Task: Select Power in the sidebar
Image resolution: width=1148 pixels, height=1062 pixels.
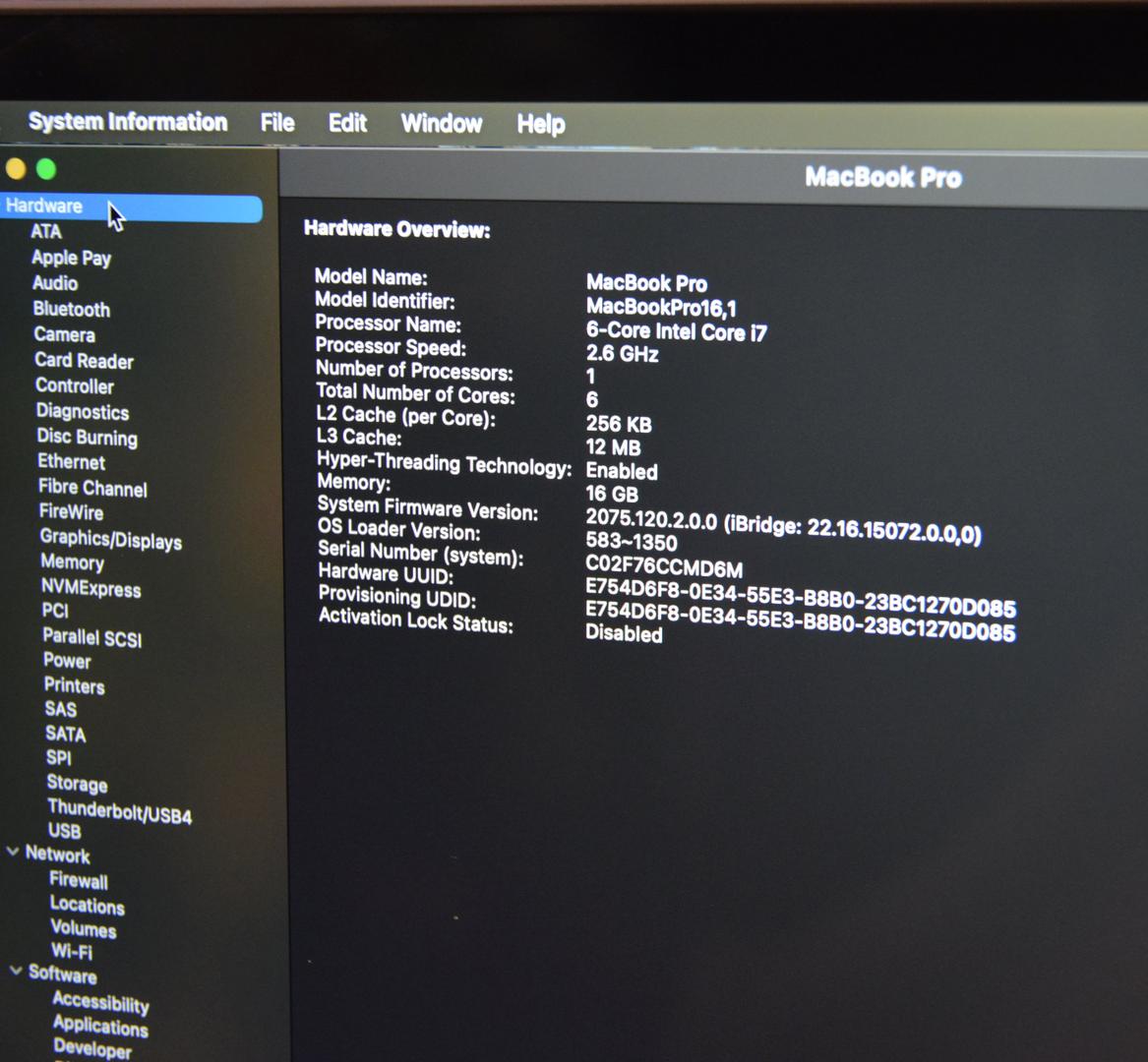Action: point(67,660)
